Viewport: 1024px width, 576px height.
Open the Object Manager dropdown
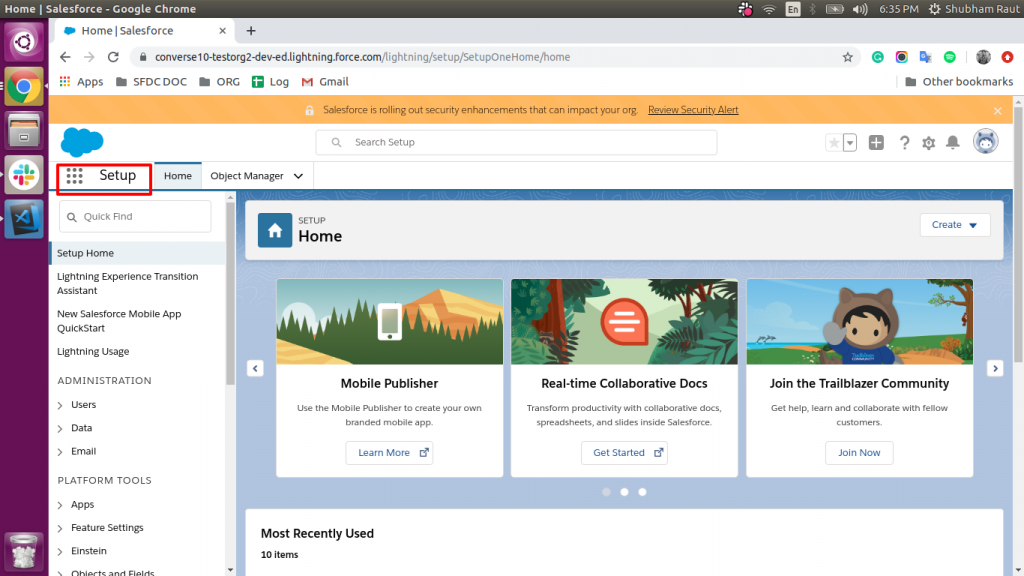point(255,175)
